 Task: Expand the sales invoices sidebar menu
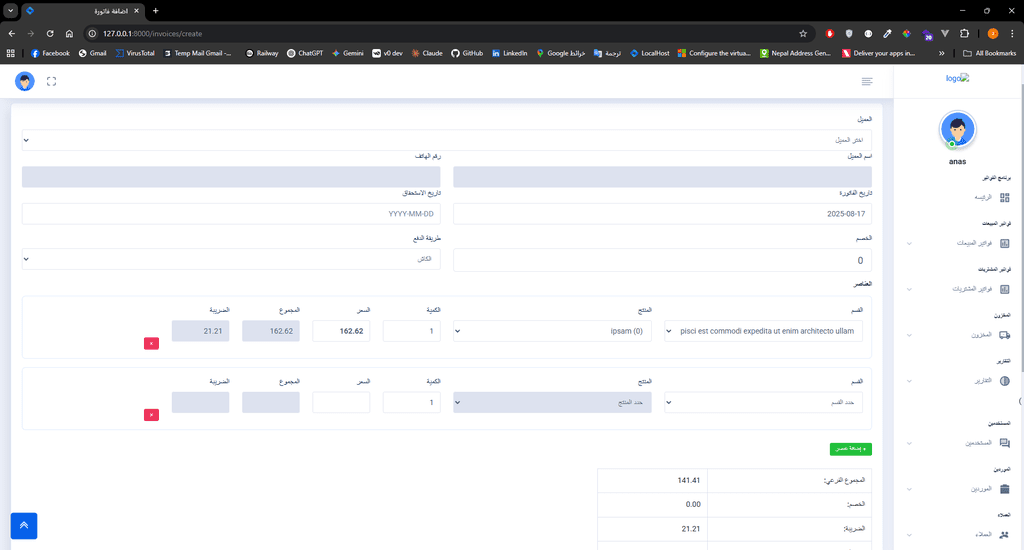pos(909,244)
